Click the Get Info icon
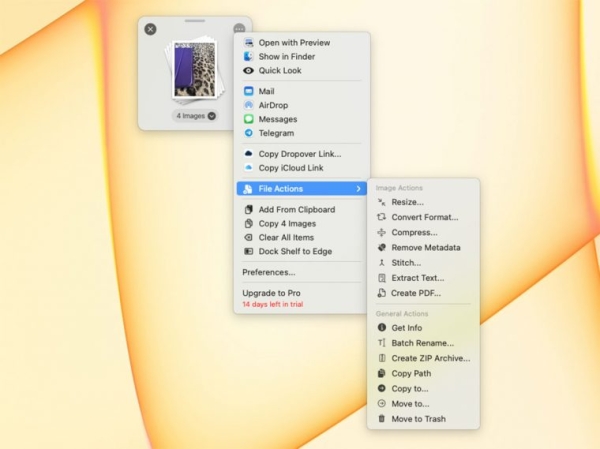Viewport: 600px width, 449px height. [382, 327]
